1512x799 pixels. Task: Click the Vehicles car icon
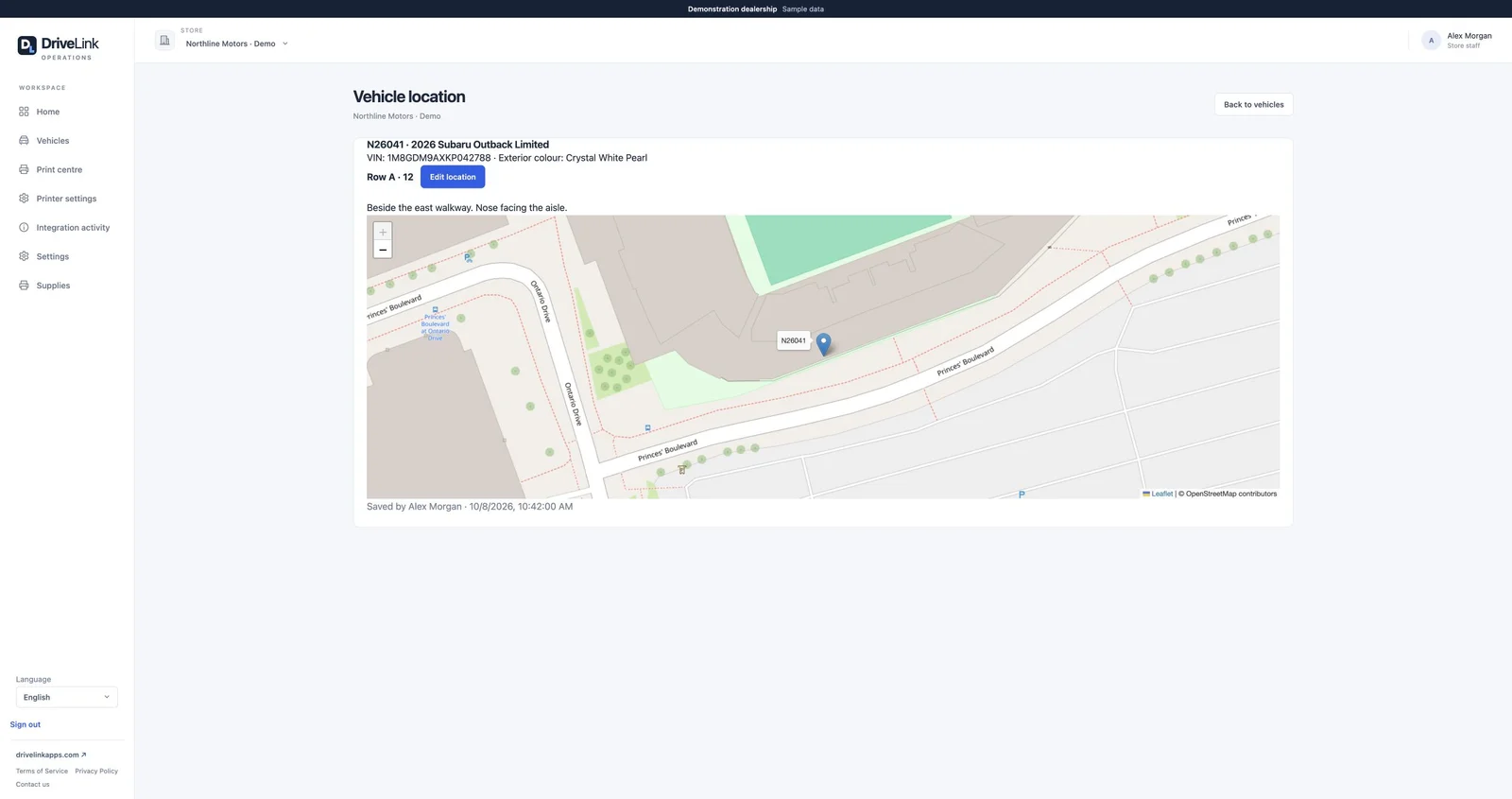[x=24, y=141]
